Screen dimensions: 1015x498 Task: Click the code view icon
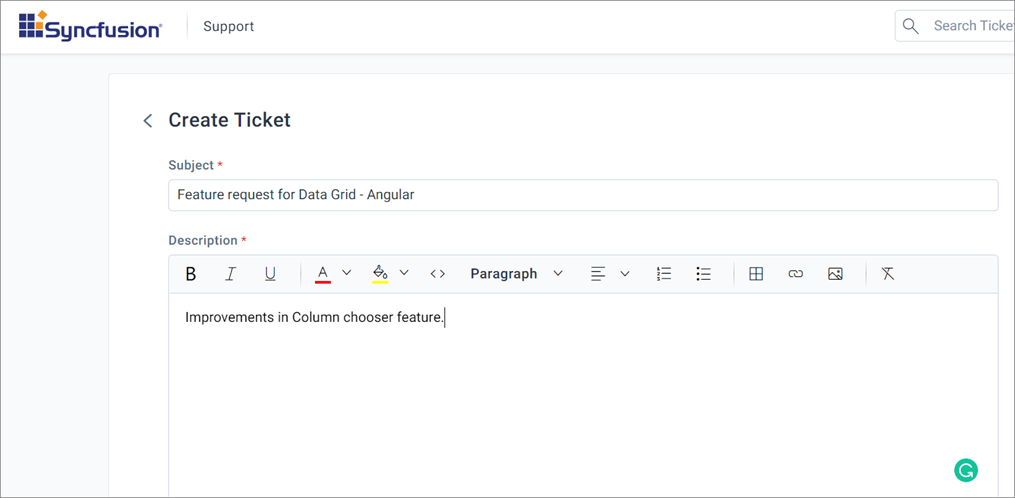tap(438, 274)
